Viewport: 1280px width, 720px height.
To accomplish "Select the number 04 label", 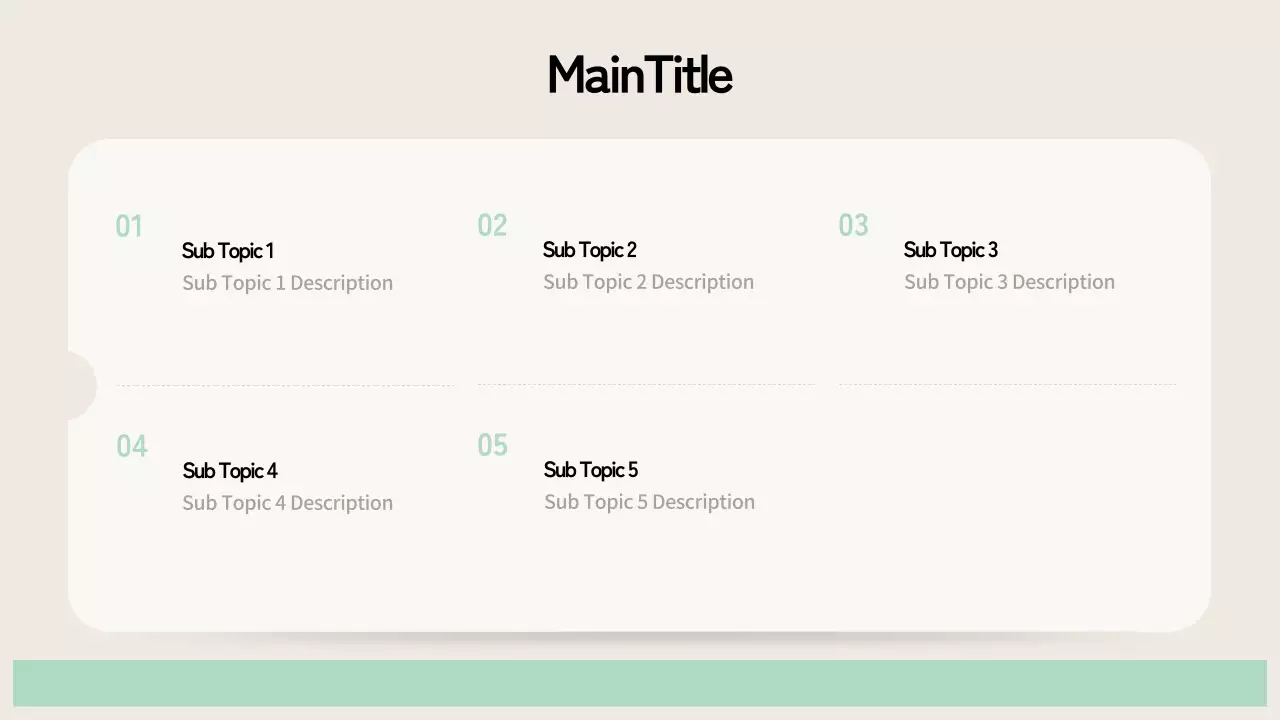I will (132, 446).
